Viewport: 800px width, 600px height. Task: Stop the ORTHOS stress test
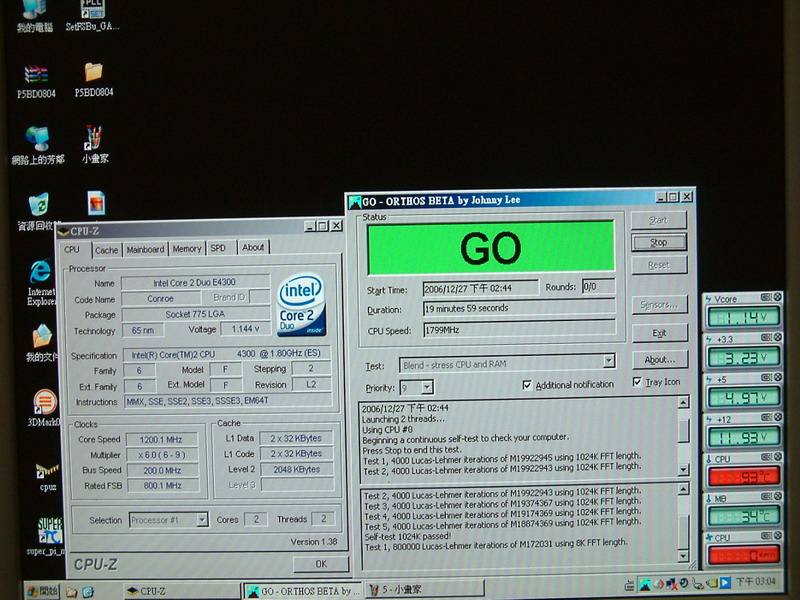coord(659,242)
